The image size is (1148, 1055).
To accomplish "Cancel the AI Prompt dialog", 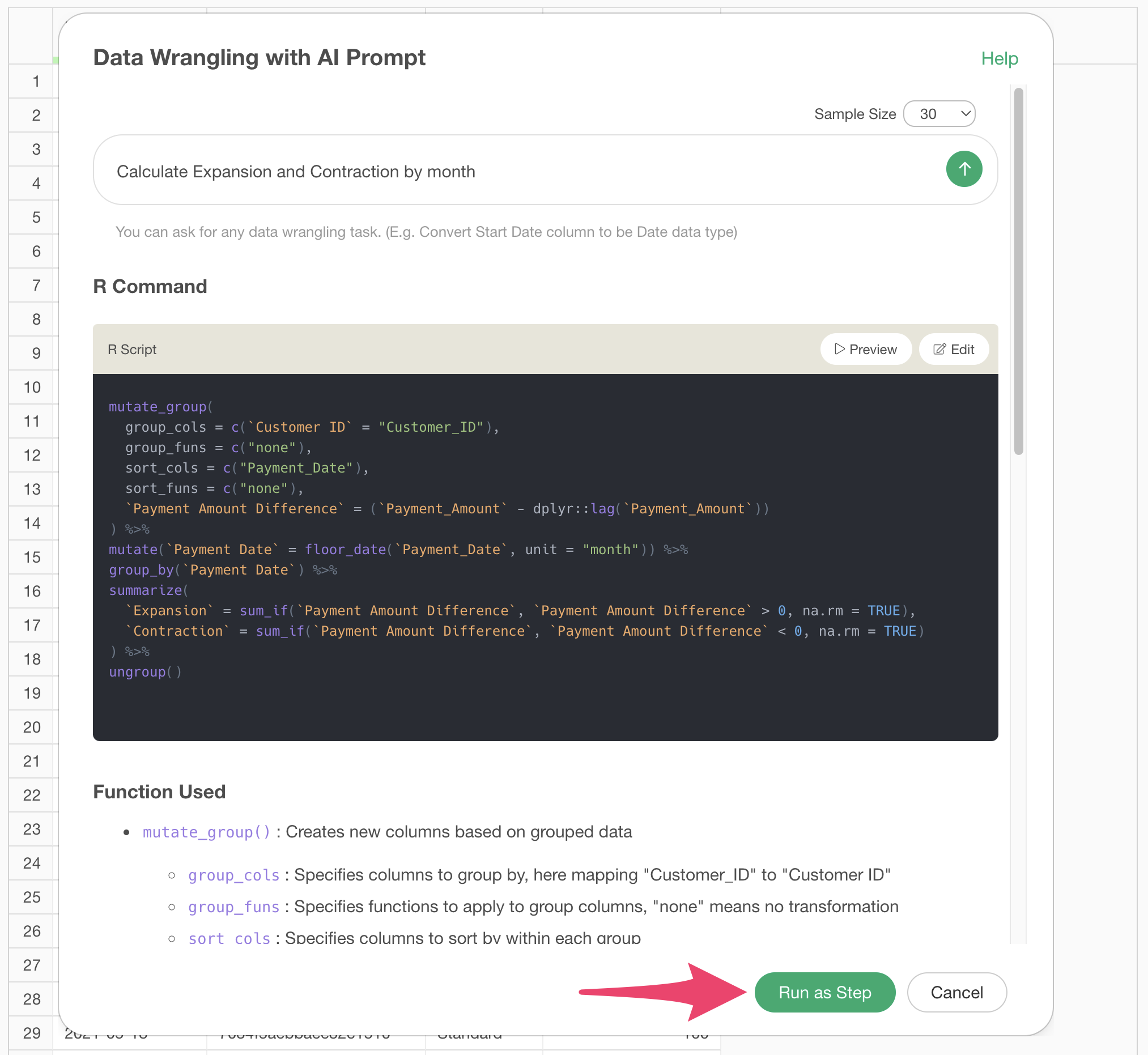I will (956, 992).
